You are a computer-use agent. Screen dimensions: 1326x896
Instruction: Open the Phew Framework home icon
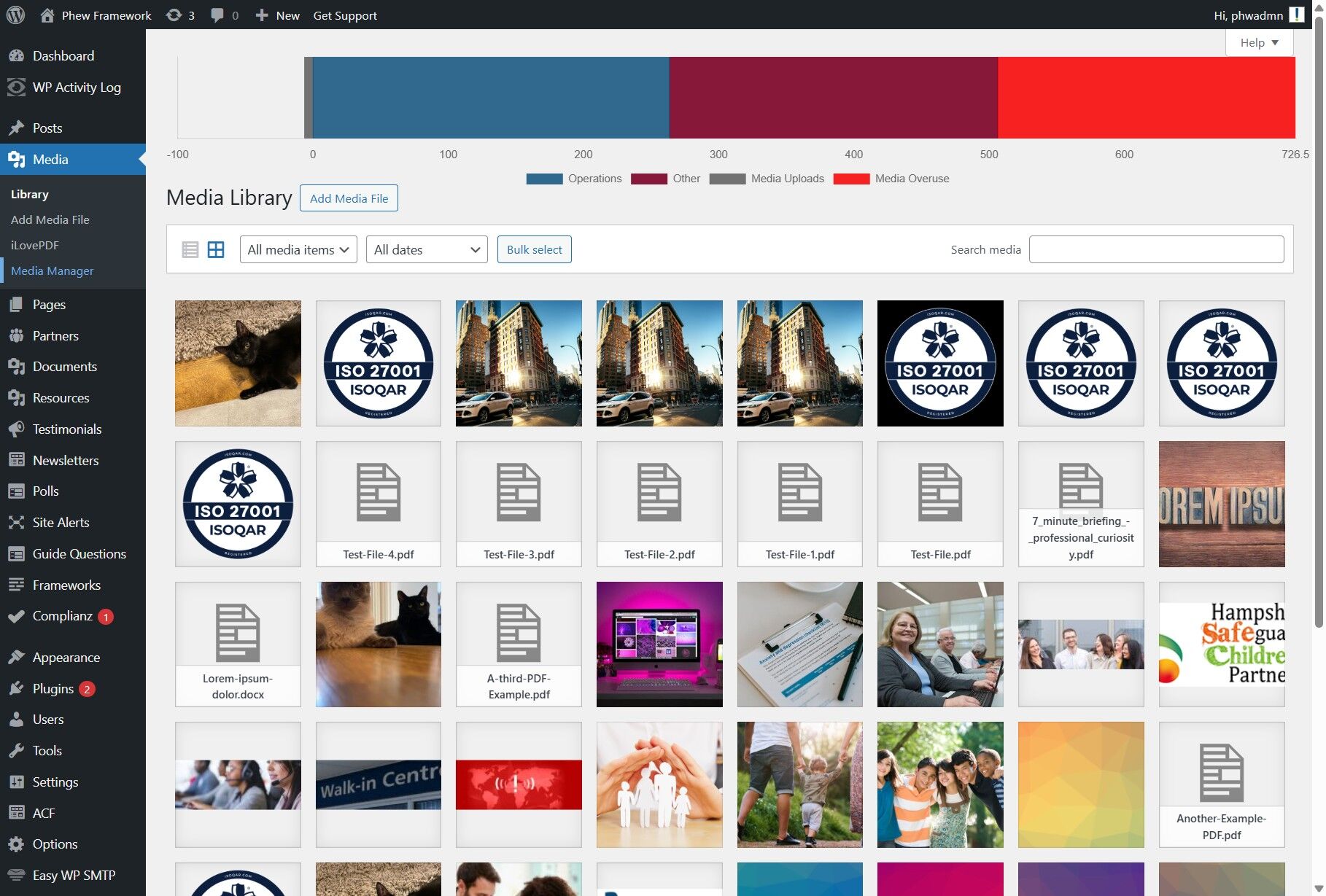[47, 15]
